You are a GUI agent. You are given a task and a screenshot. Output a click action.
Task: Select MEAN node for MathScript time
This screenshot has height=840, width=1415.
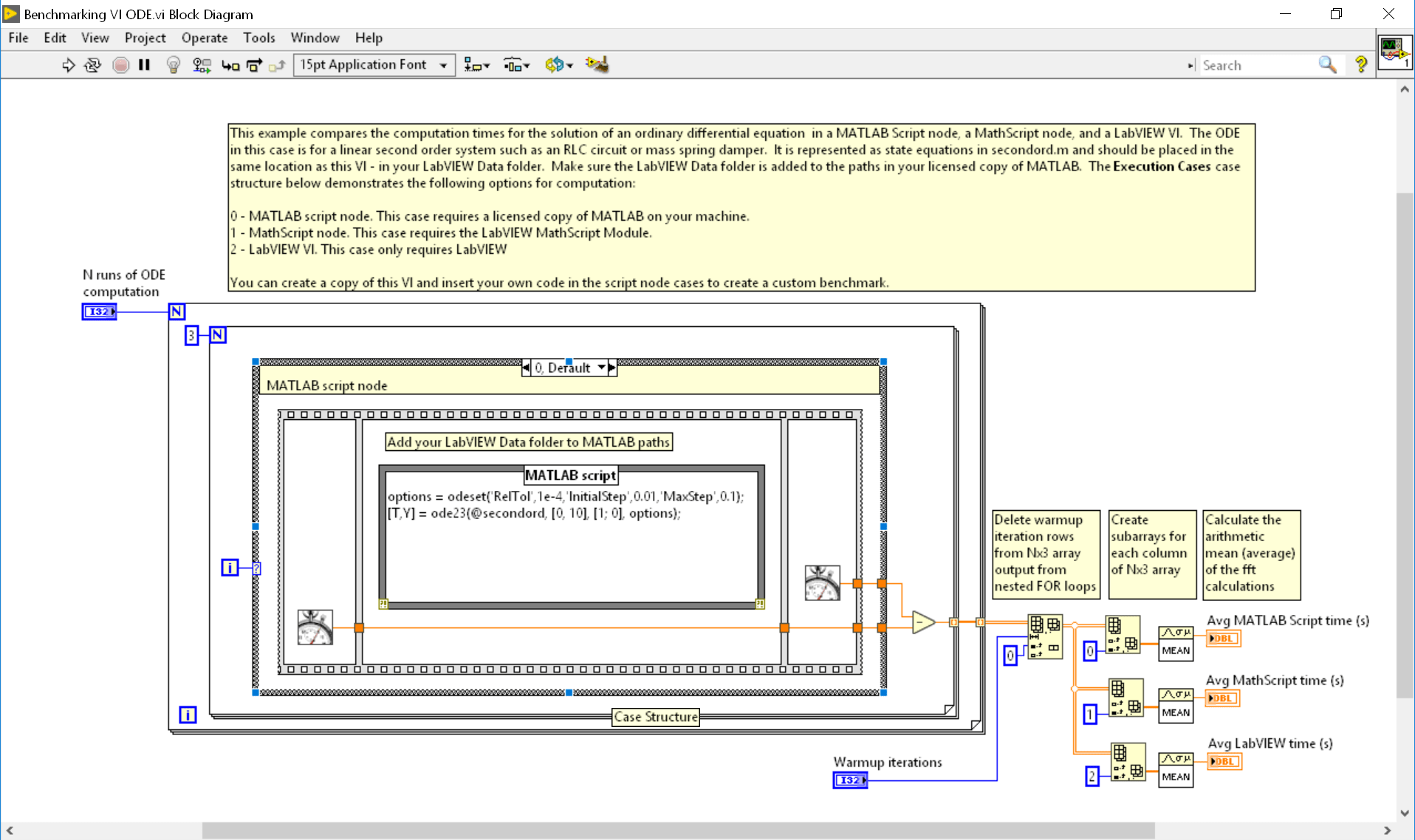click(x=1176, y=705)
